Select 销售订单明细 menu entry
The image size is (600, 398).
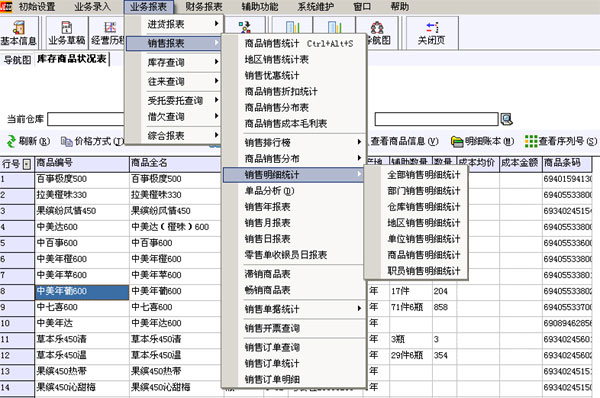(x=293, y=380)
